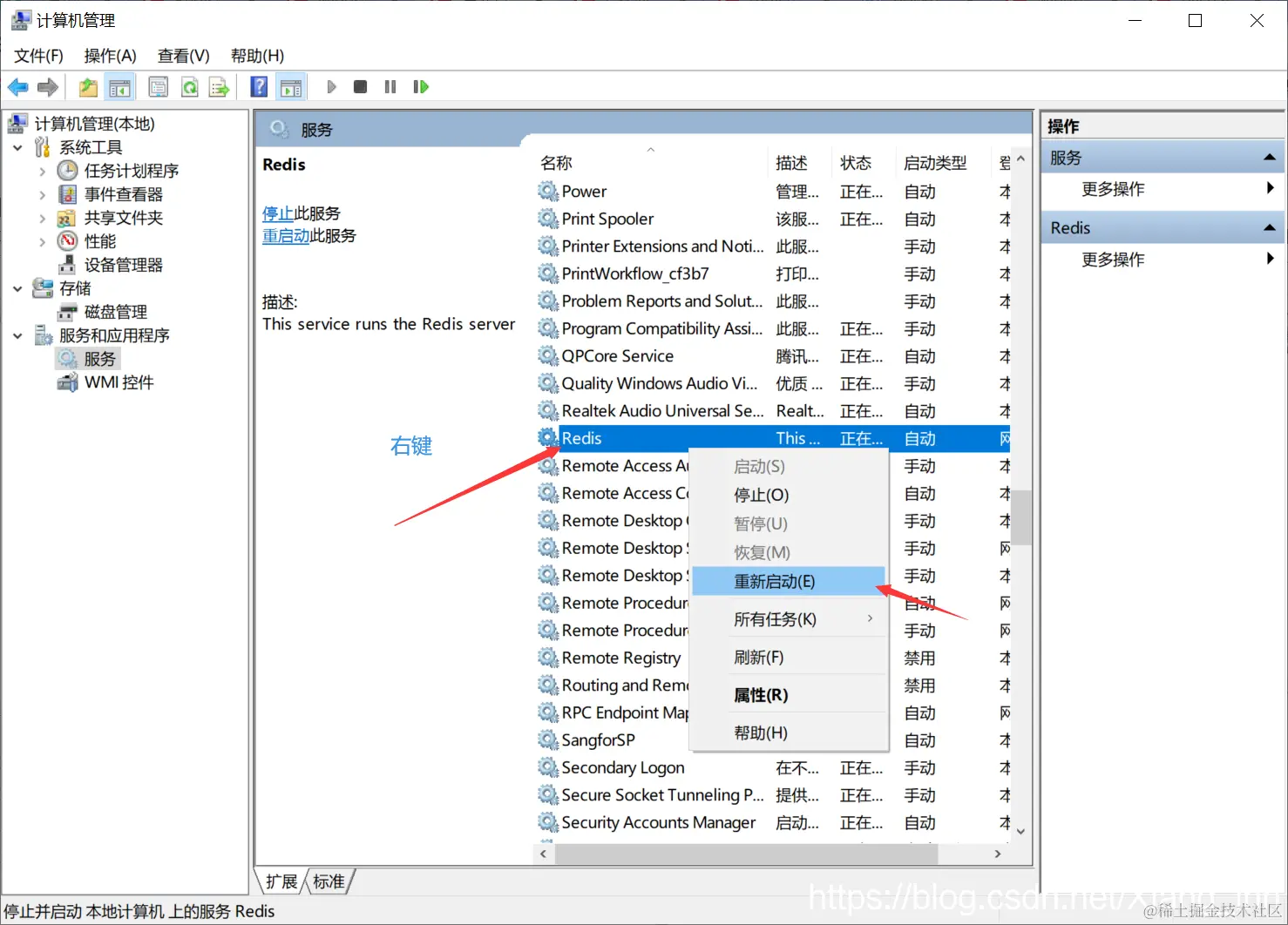
Task: Choose 帮助(H) in context menu
Action: click(789, 733)
